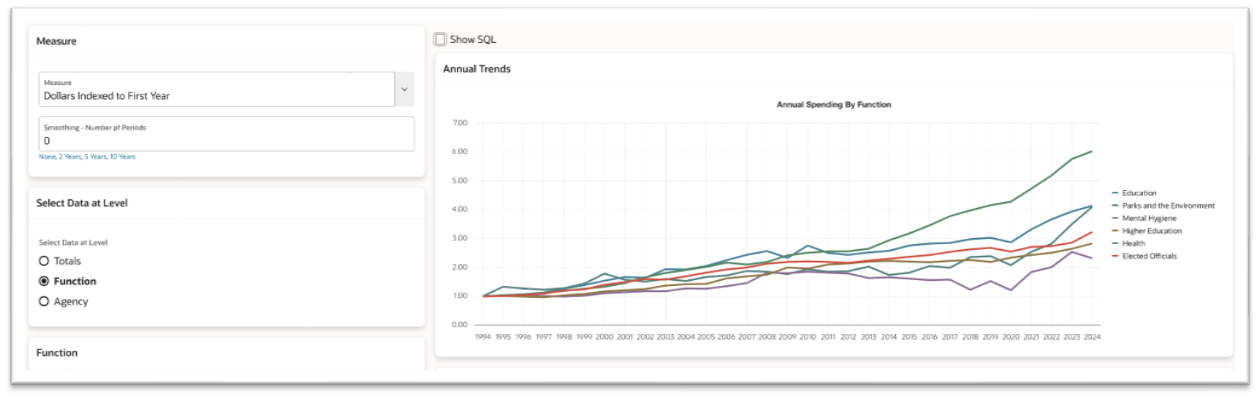This screenshot has height=398, width=1260.
Task: Click the Select Data at Level panel heading
Action: pos(82,203)
